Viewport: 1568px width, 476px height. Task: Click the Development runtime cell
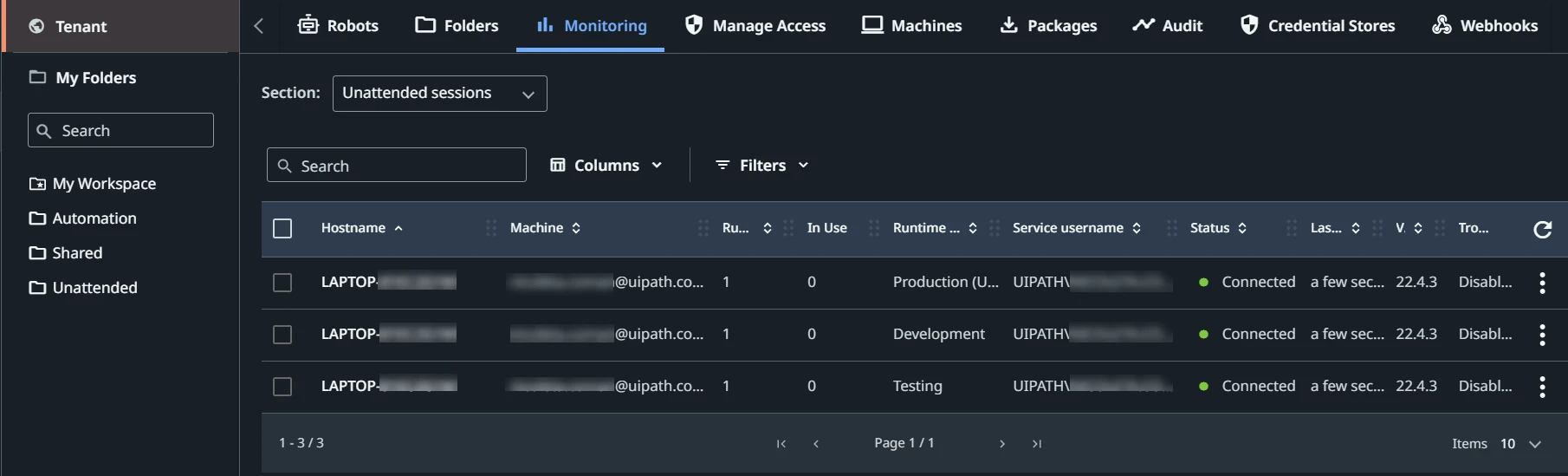(x=939, y=335)
